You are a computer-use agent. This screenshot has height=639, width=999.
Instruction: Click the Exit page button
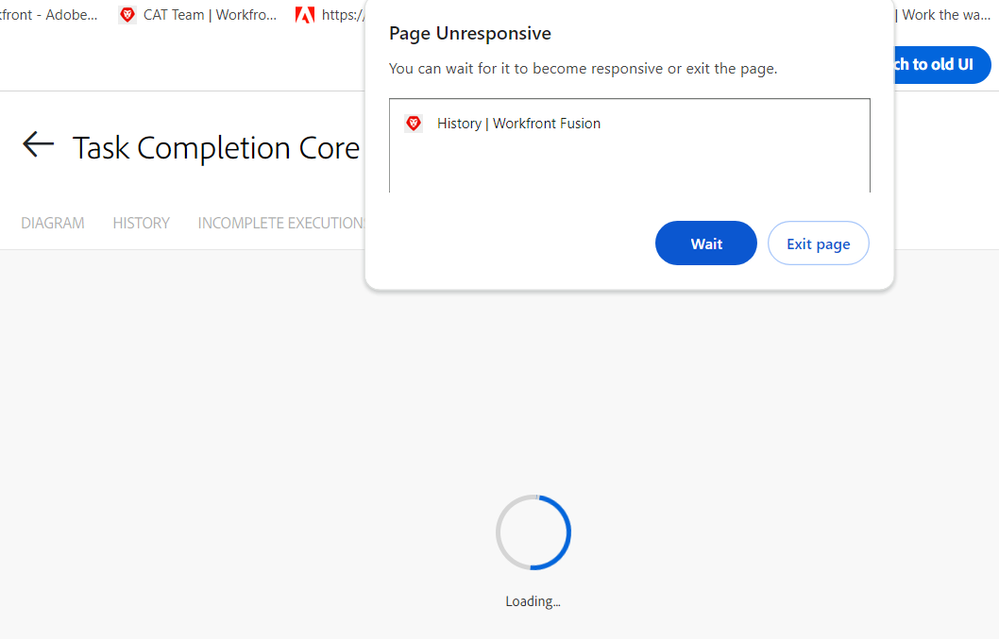click(818, 243)
